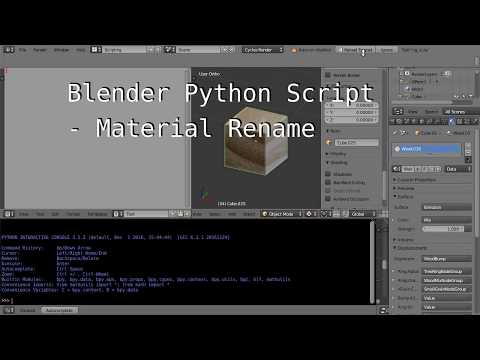The width and height of the screenshot is (480, 360).
Task: Click the Scripting screen layout name field
Action: 124,50
